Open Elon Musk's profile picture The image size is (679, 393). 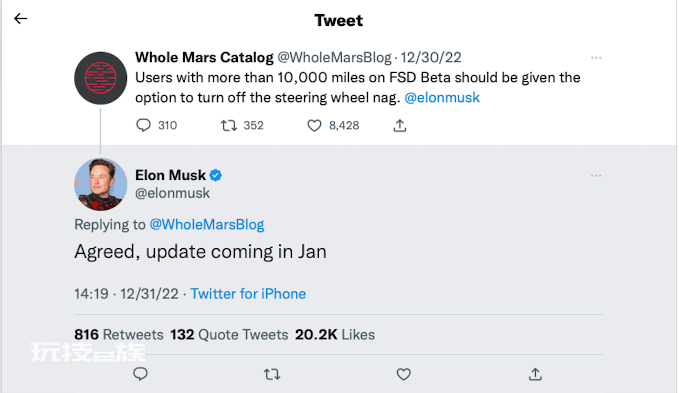pyautogui.click(x=100, y=184)
